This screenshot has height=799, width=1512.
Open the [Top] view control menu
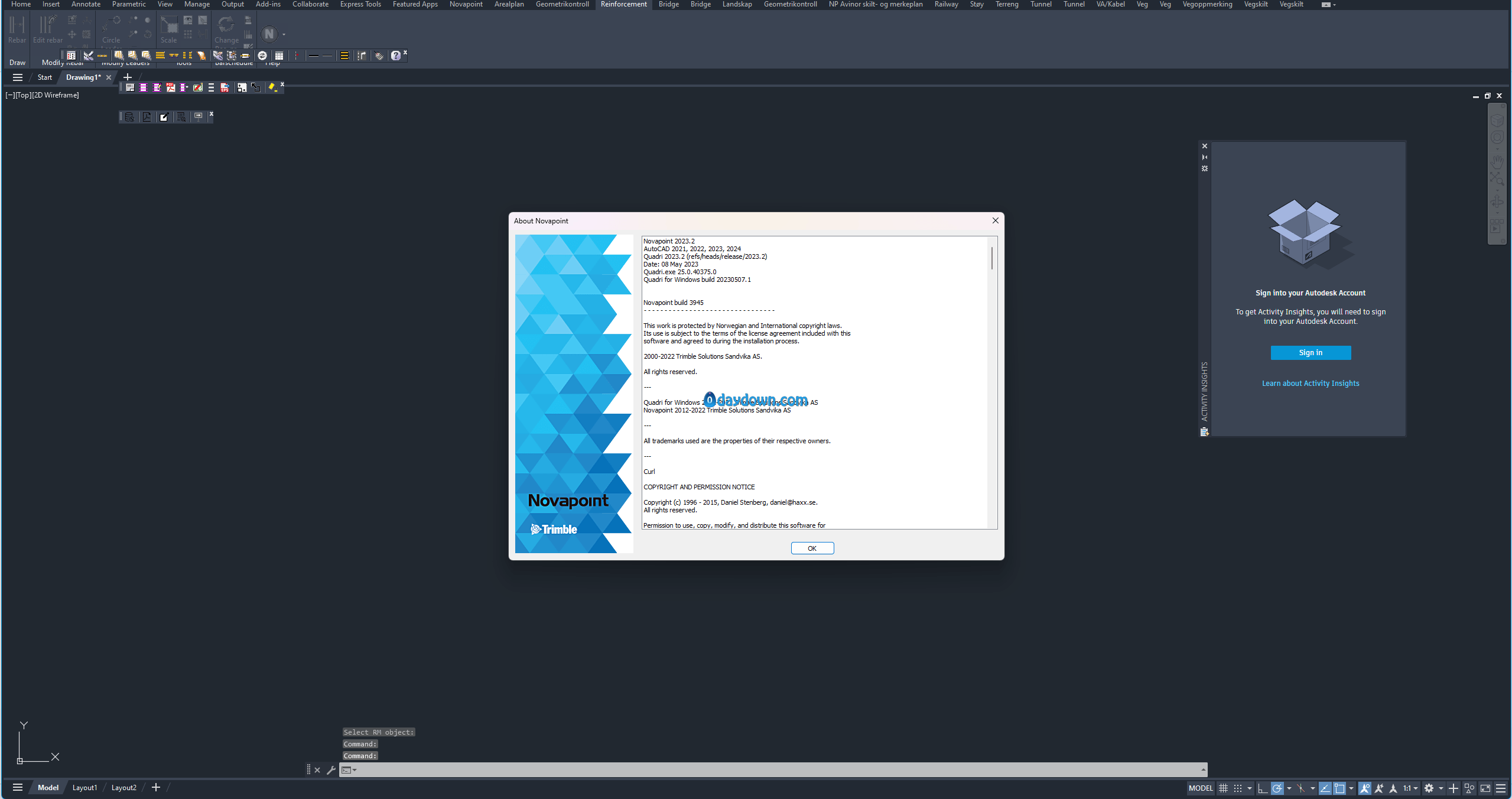tap(23, 95)
